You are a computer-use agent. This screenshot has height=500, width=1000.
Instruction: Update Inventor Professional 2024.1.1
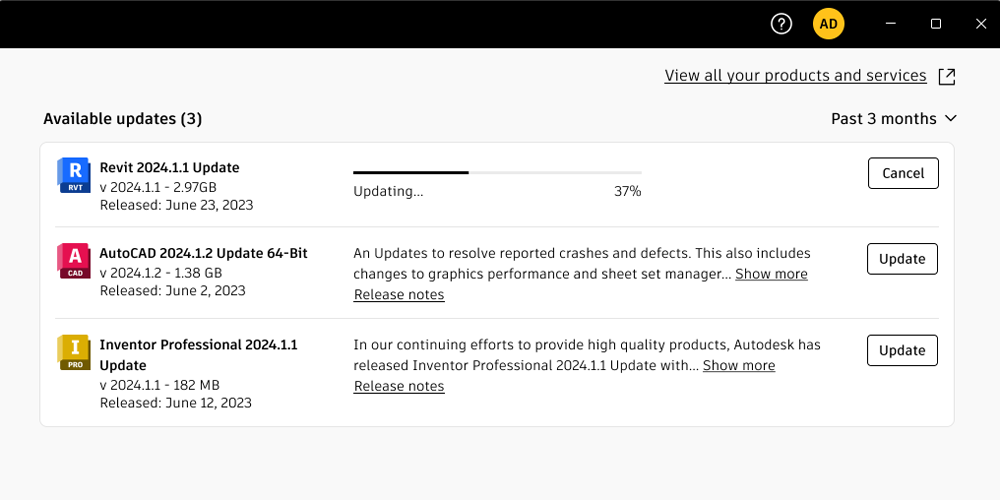point(902,350)
